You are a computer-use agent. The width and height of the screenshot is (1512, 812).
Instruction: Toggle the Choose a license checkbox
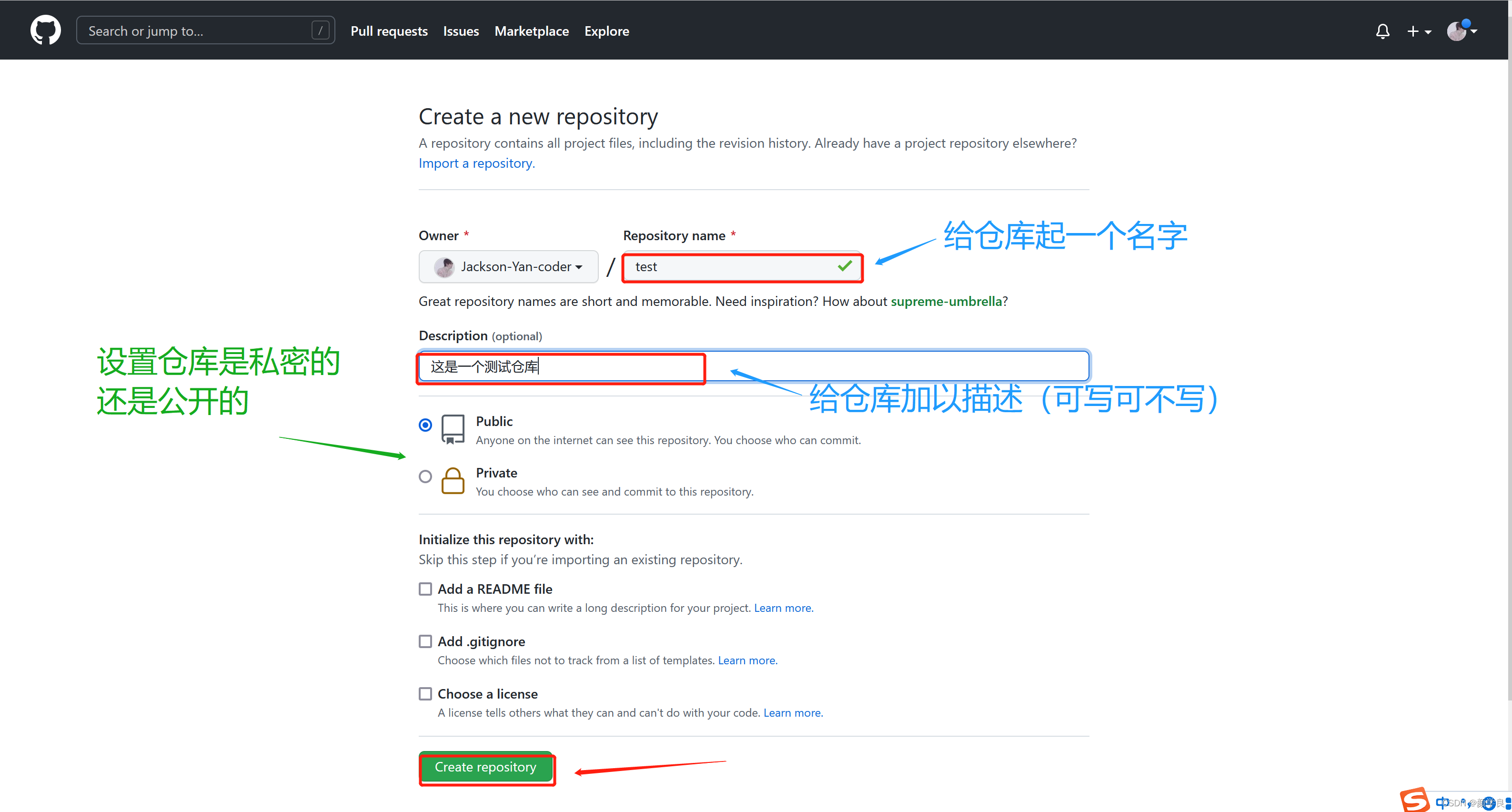[424, 693]
